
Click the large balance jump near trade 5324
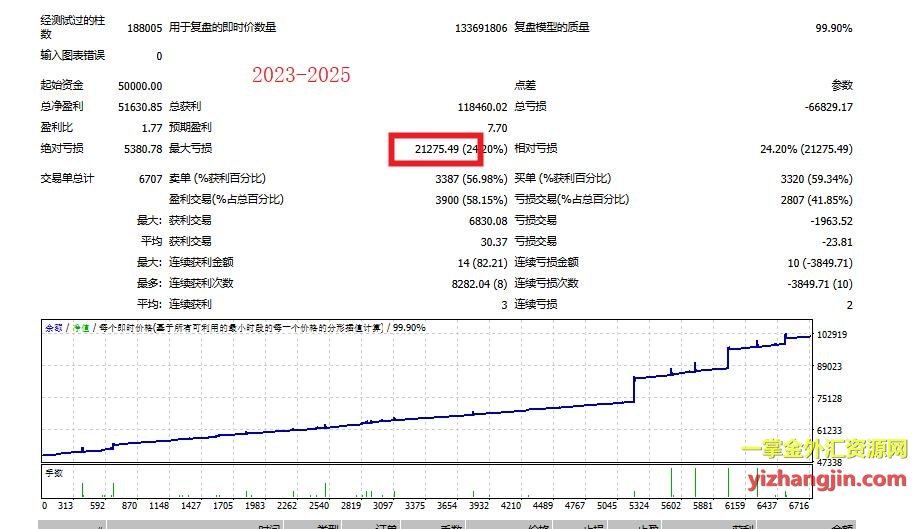634,389
